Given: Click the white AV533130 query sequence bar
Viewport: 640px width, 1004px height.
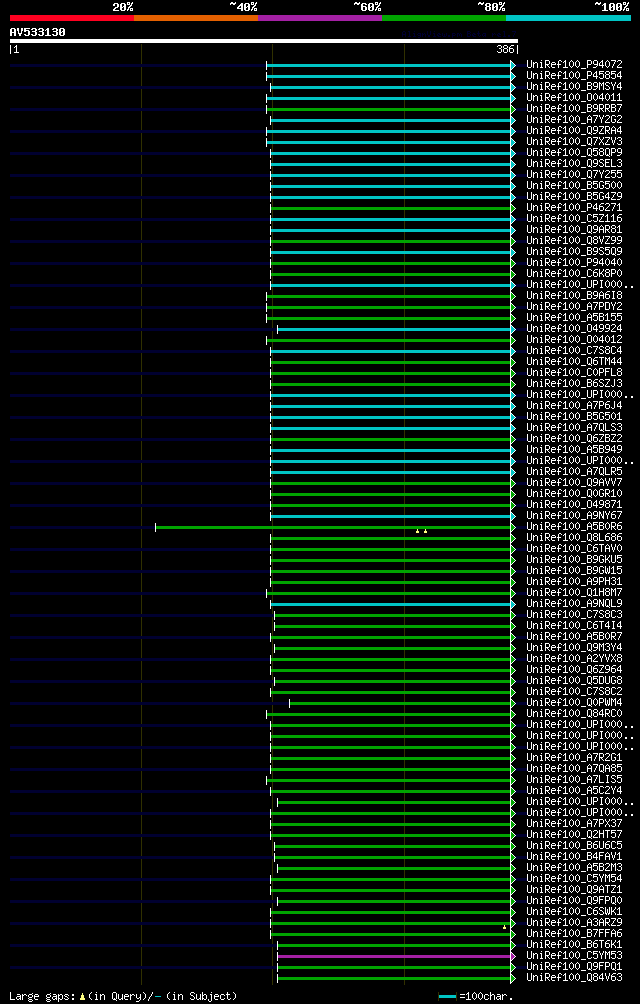Looking at the screenshot, I should click(264, 41).
